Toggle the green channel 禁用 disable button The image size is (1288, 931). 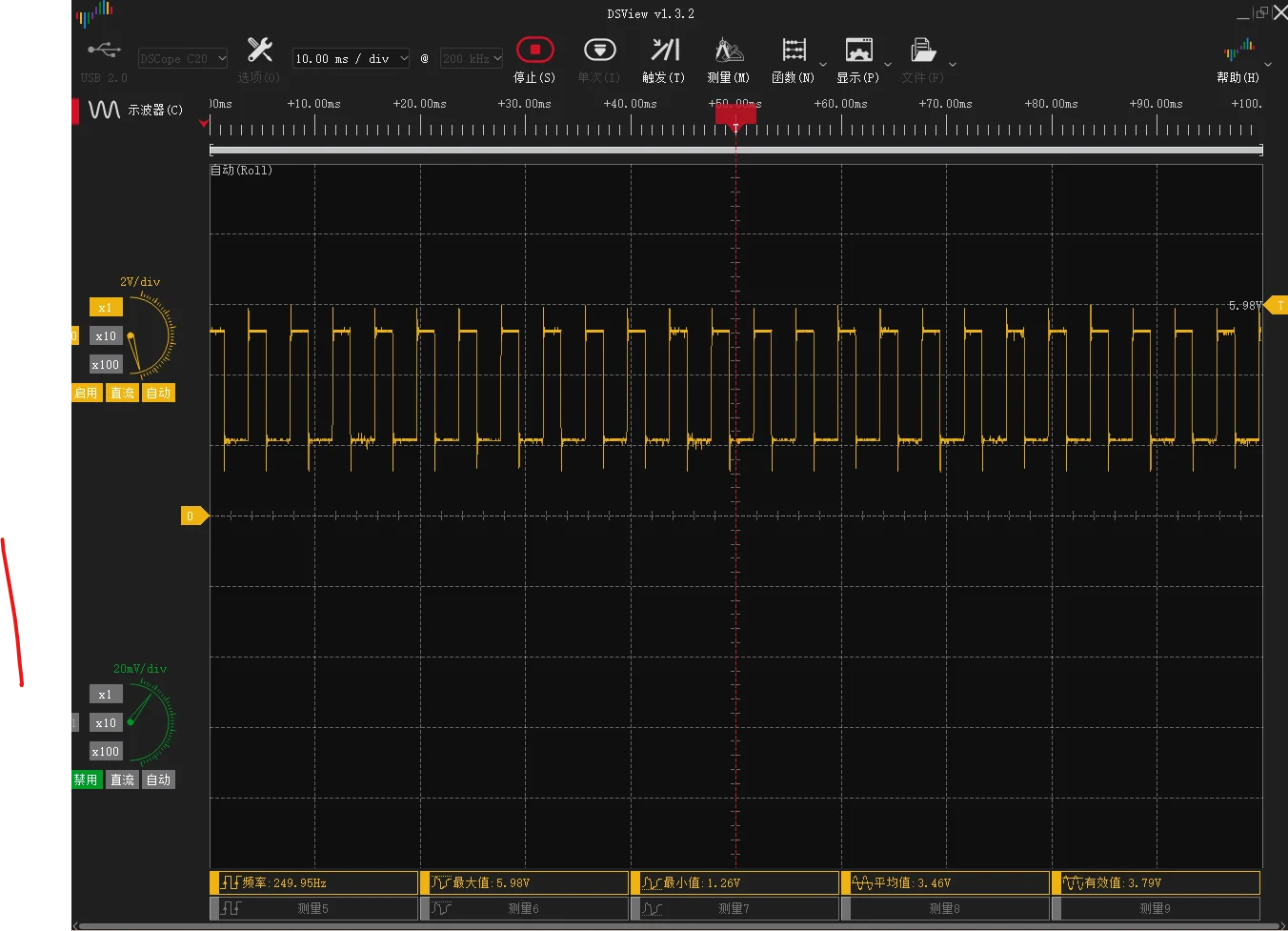tap(86, 779)
